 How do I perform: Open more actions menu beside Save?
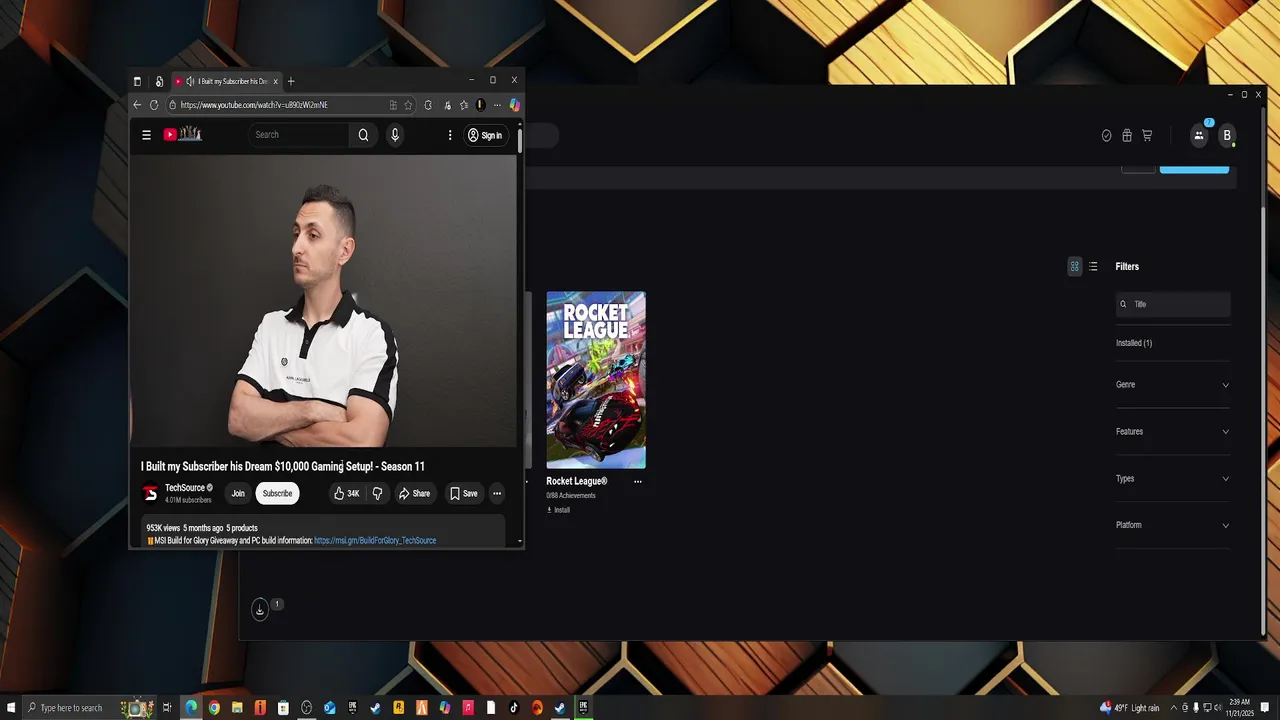[x=497, y=493]
